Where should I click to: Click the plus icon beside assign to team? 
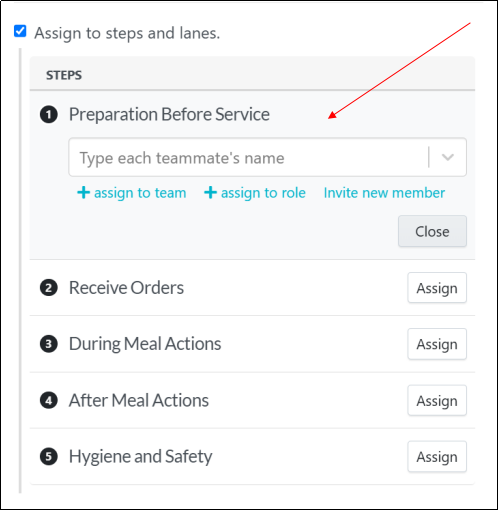coord(83,193)
